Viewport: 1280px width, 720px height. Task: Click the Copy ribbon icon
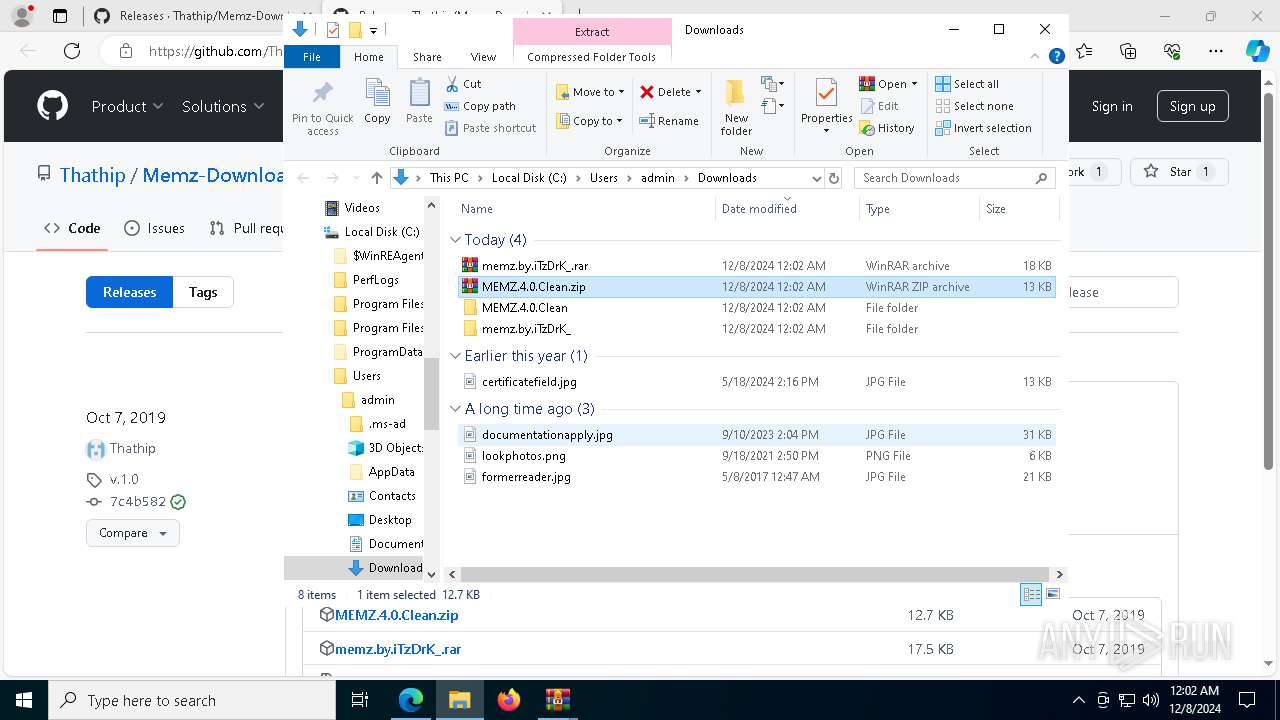click(x=377, y=94)
